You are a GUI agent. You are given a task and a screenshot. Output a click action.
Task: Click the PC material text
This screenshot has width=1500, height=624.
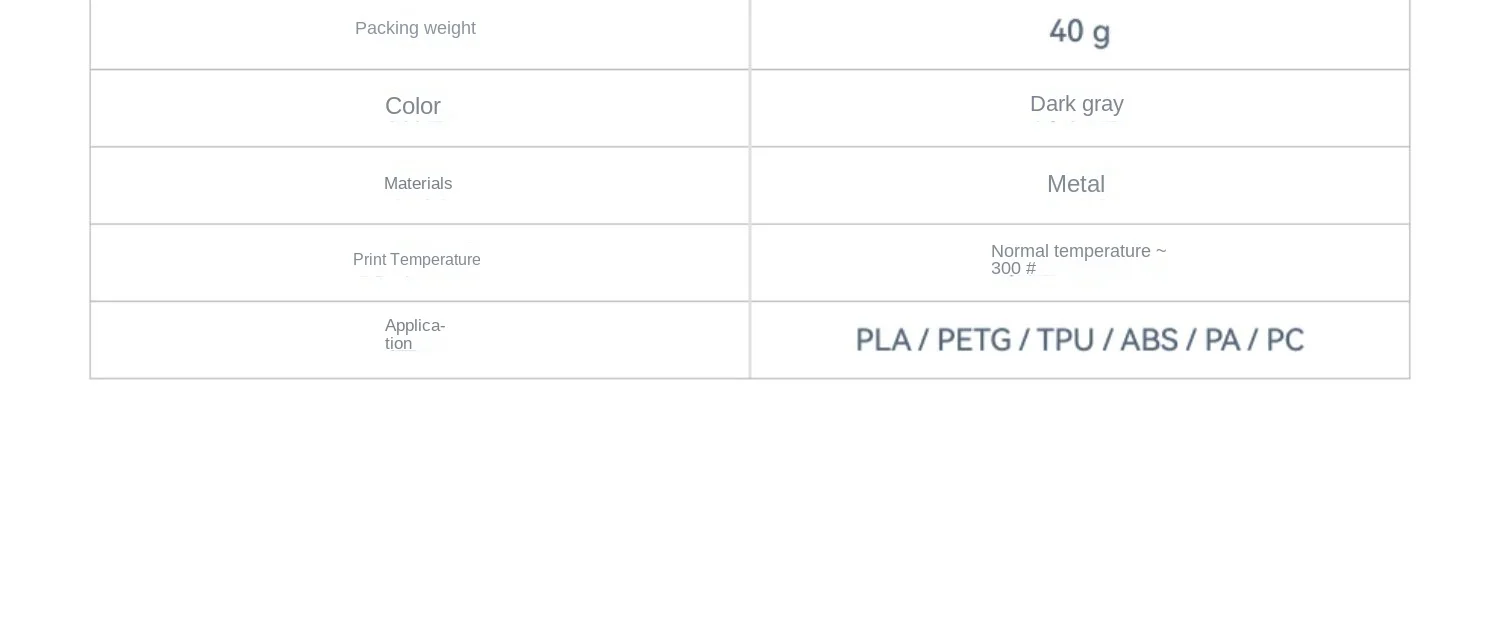click(1285, 340)
